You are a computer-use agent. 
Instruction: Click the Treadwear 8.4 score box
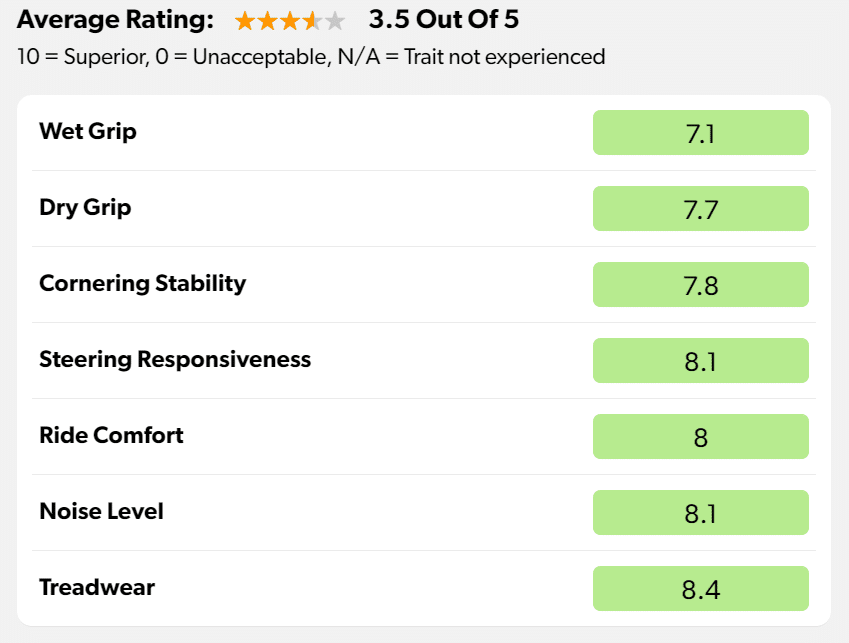pos(700,589)
